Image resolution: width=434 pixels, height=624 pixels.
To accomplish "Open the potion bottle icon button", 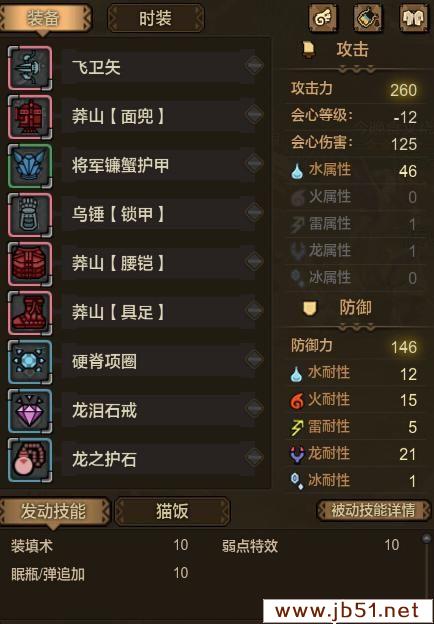I will 368,18.
